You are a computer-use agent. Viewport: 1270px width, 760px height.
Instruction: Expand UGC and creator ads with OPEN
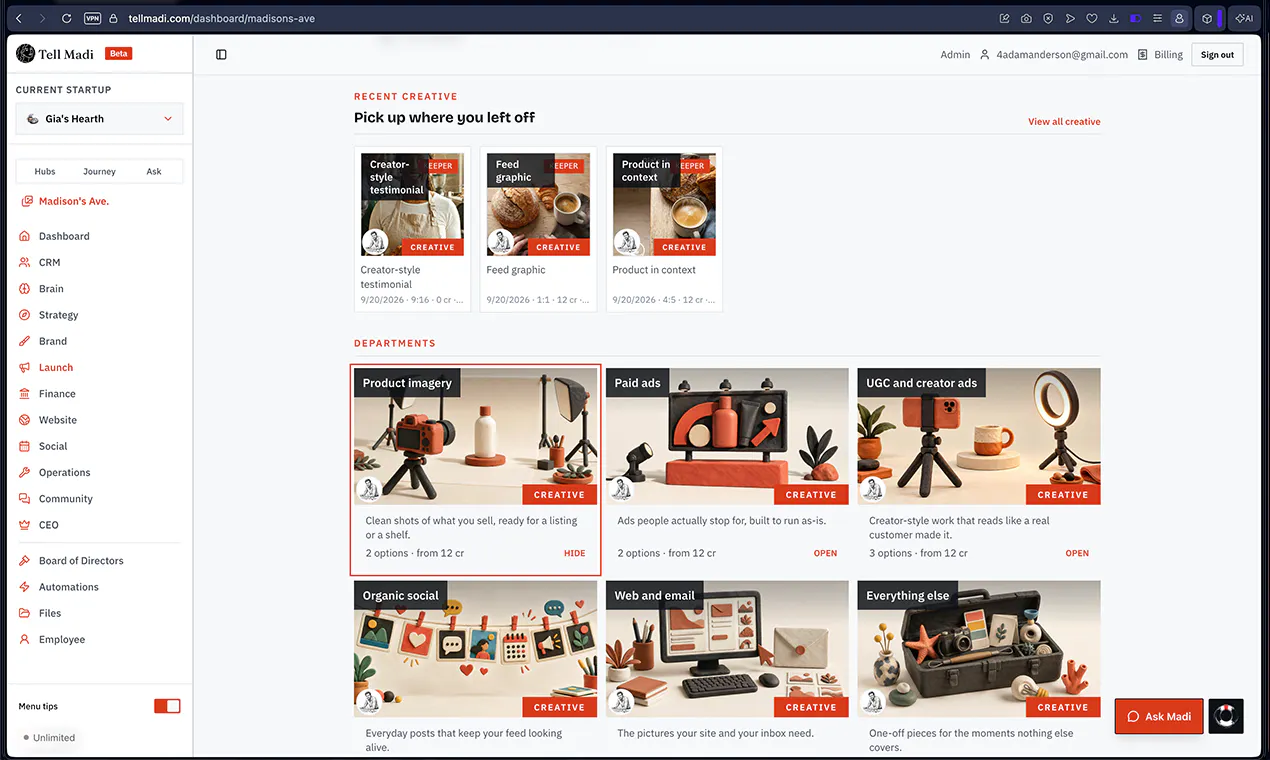pos(1077,553)
